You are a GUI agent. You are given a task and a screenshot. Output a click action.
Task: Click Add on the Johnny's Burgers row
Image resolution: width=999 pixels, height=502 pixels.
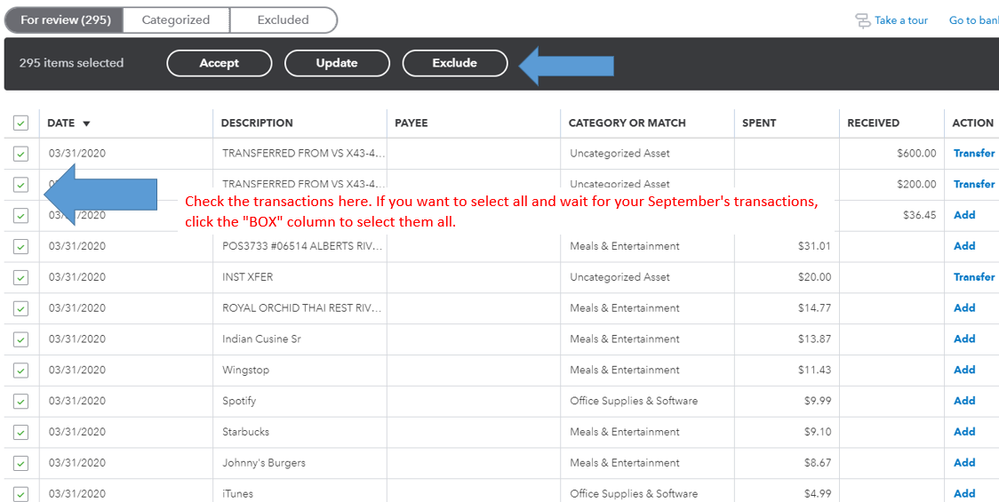click(965, 463)
